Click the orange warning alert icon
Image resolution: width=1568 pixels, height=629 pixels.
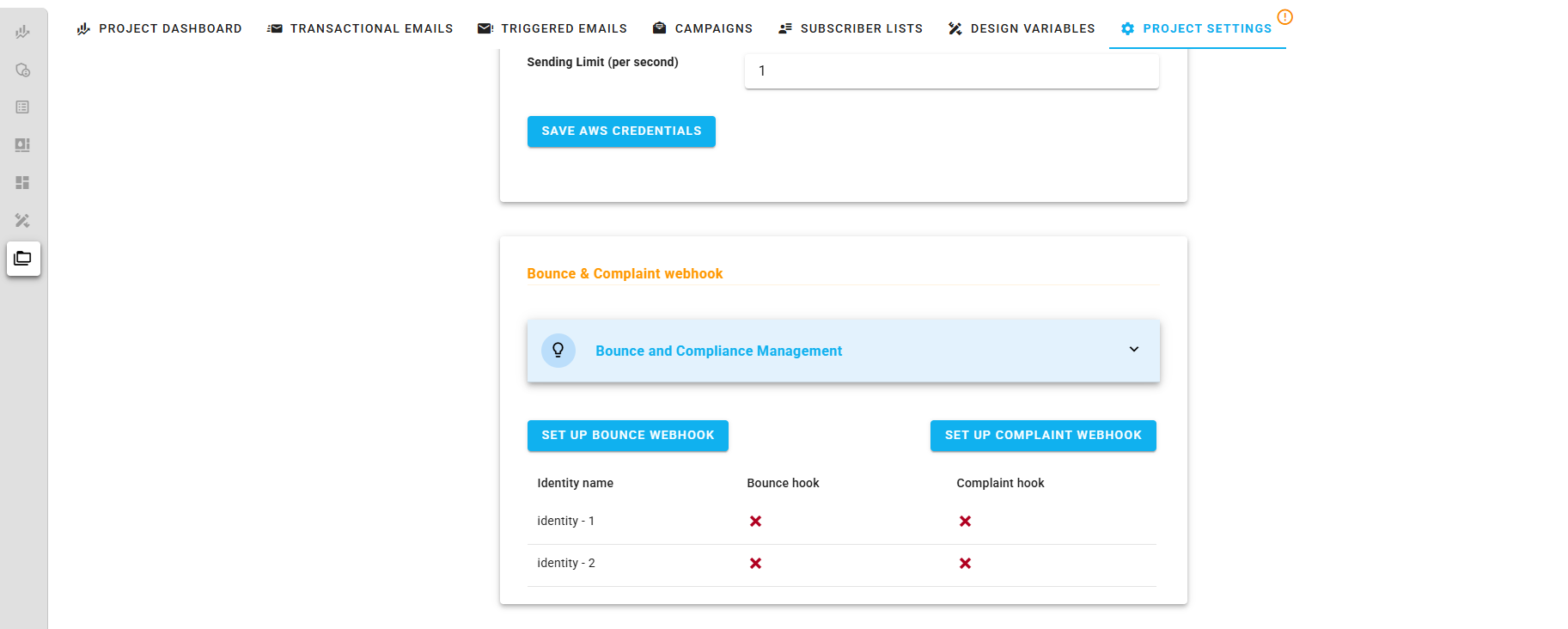point(1284,17)
